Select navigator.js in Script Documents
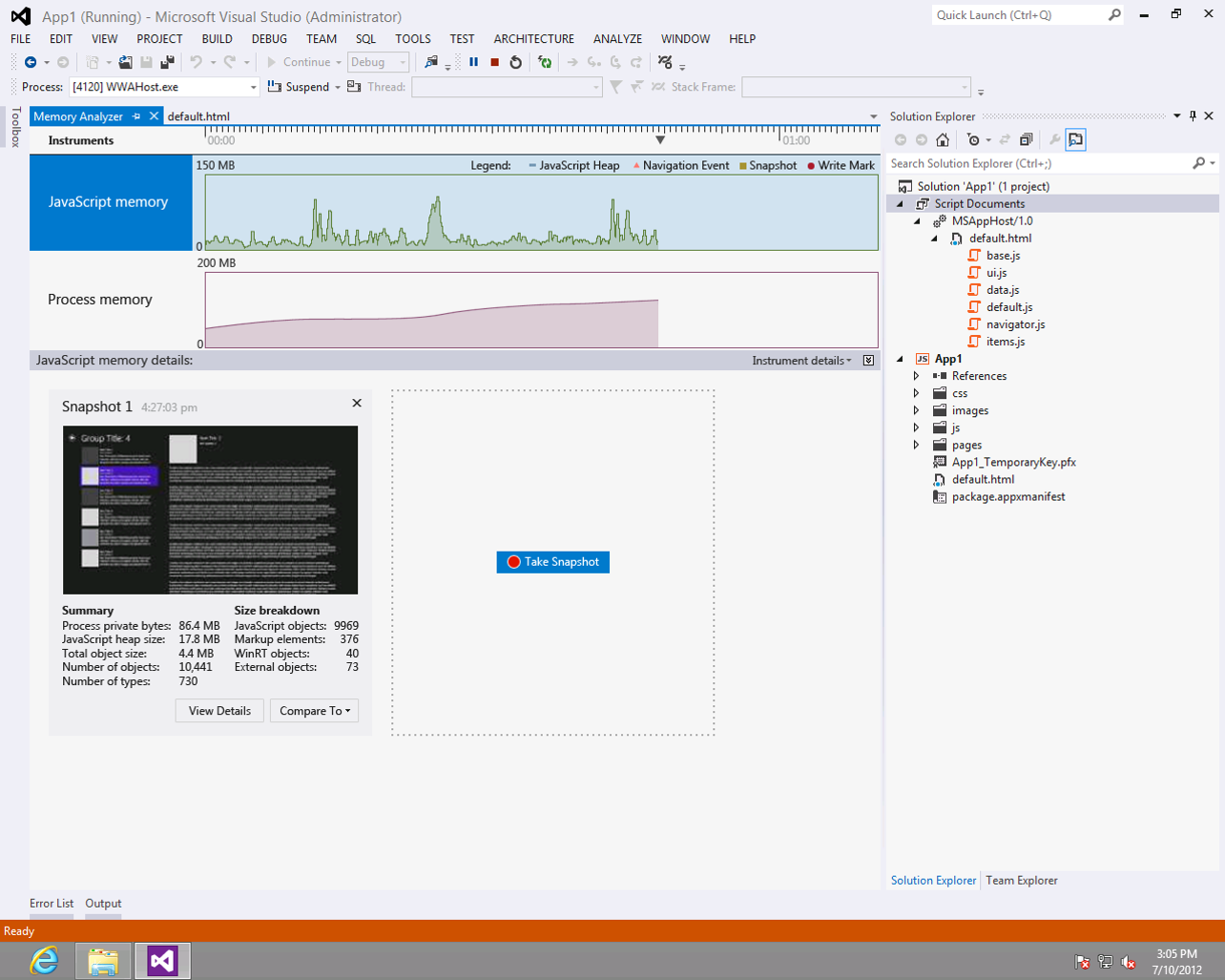Screen dimensions: 1225x980 click(x=1015, y=324)
